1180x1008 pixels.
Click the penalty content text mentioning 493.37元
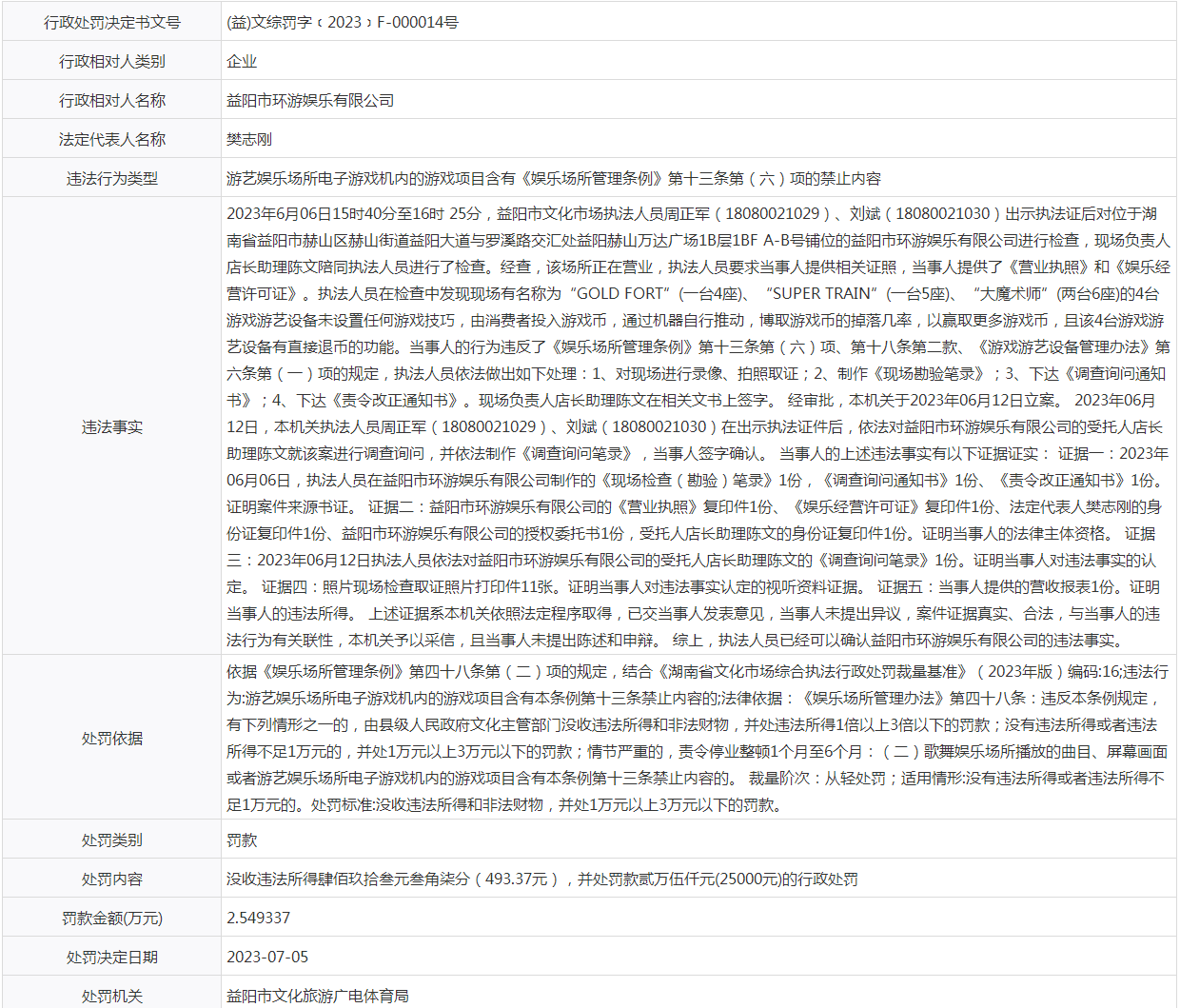click(541, 879)
